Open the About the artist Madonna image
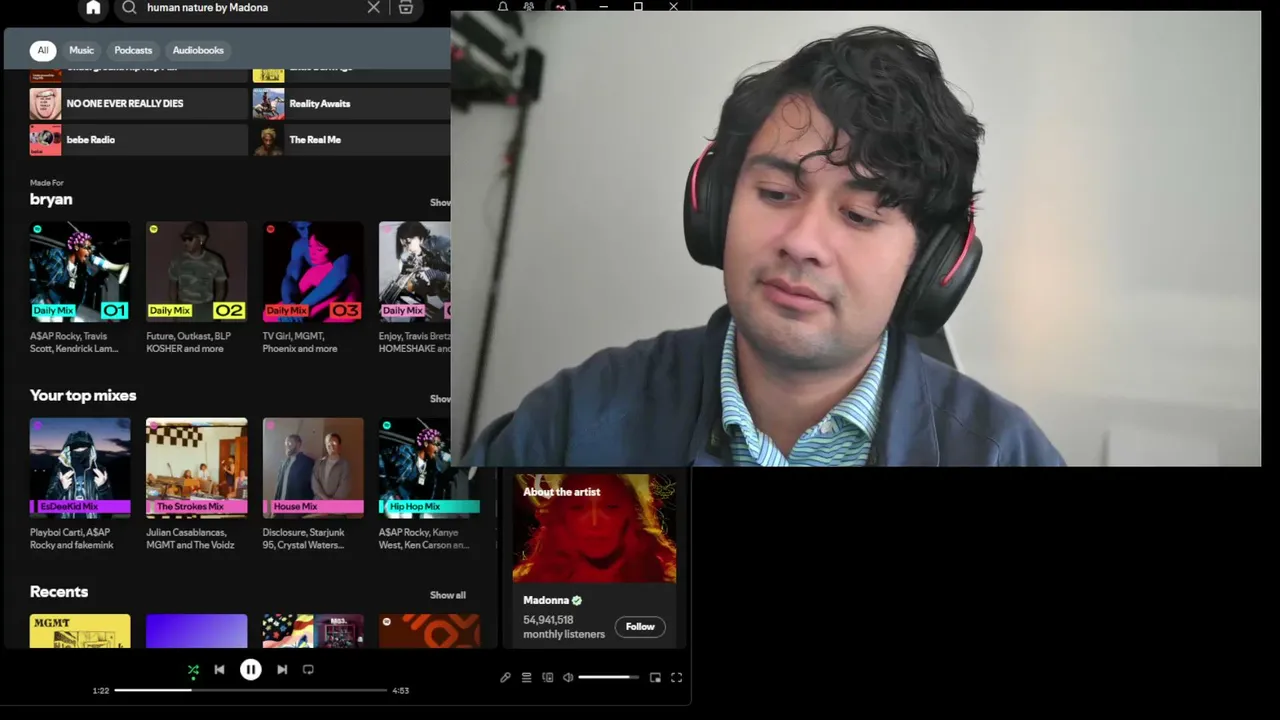This screenshot has width=1280, height=720. click(594, 528)
